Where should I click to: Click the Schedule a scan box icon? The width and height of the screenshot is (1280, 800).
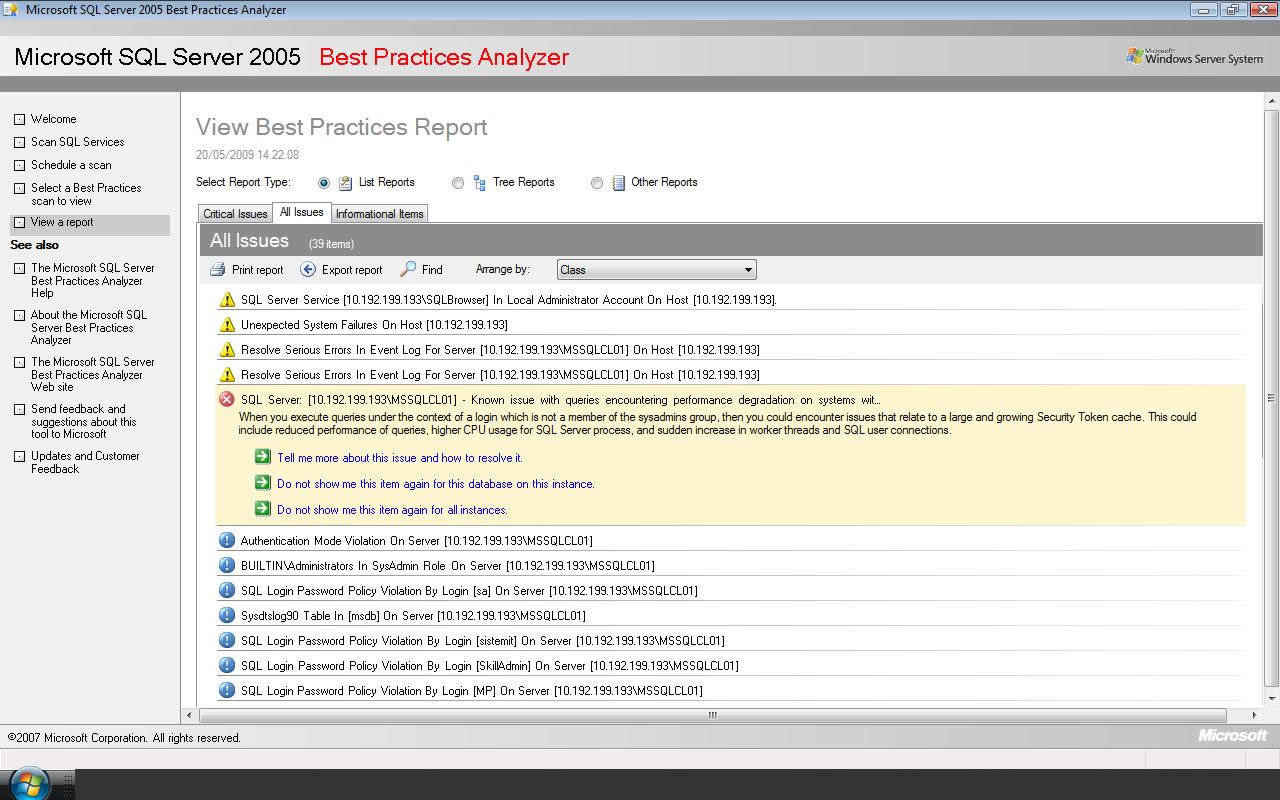pos(19,165)
